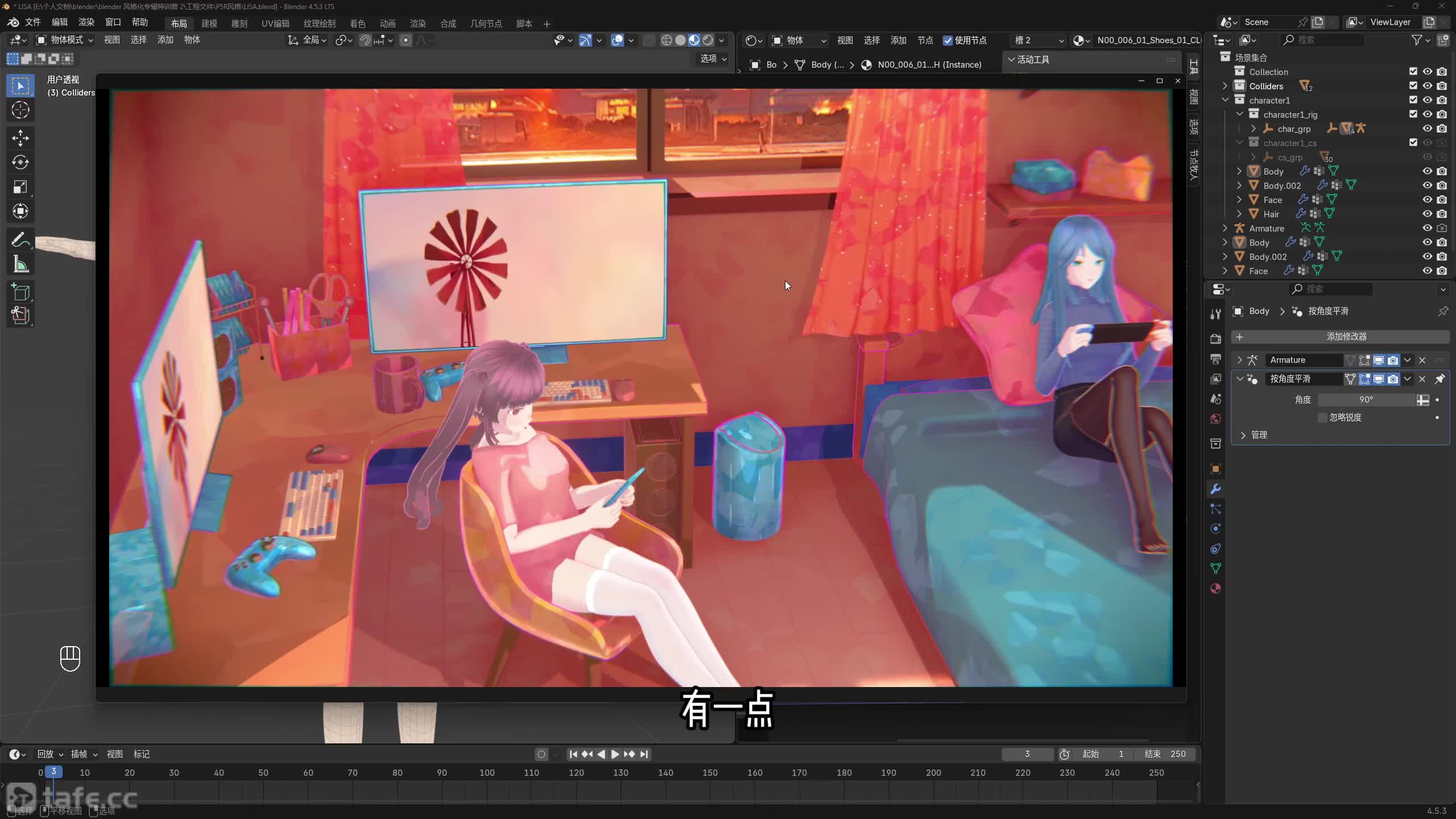This screenshot has height=819, width=1456.
Task: Open the 物体模式 mode dropdown
Action: (65, 40)
